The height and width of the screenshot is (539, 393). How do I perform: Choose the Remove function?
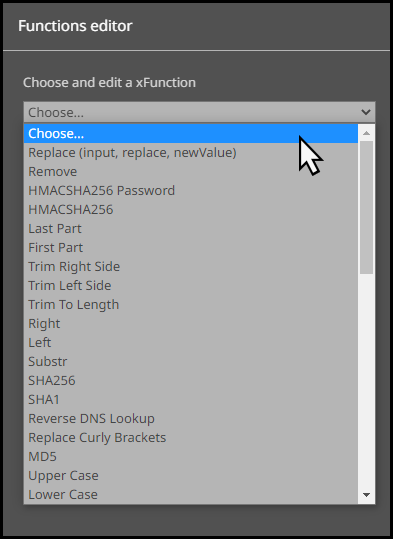[x=191, y=172]
